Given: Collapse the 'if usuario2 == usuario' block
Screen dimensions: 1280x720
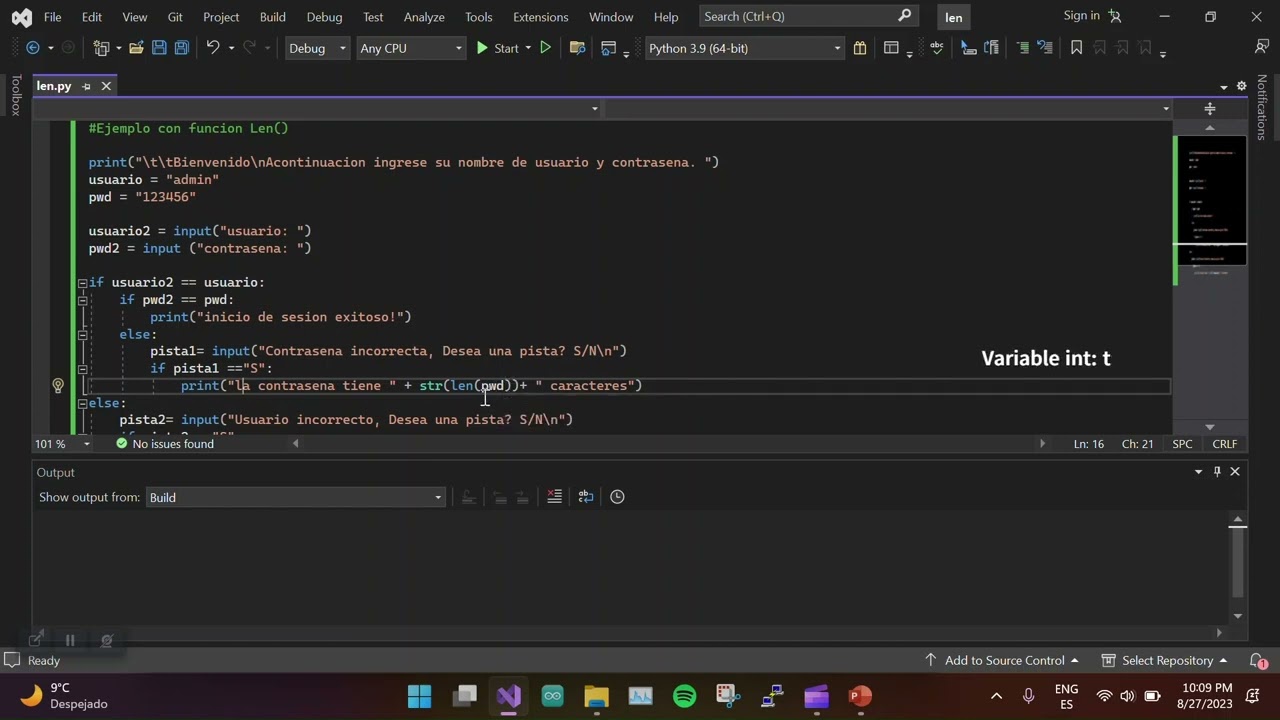Looking at the screenshot, I should click(x=83, y=283).
